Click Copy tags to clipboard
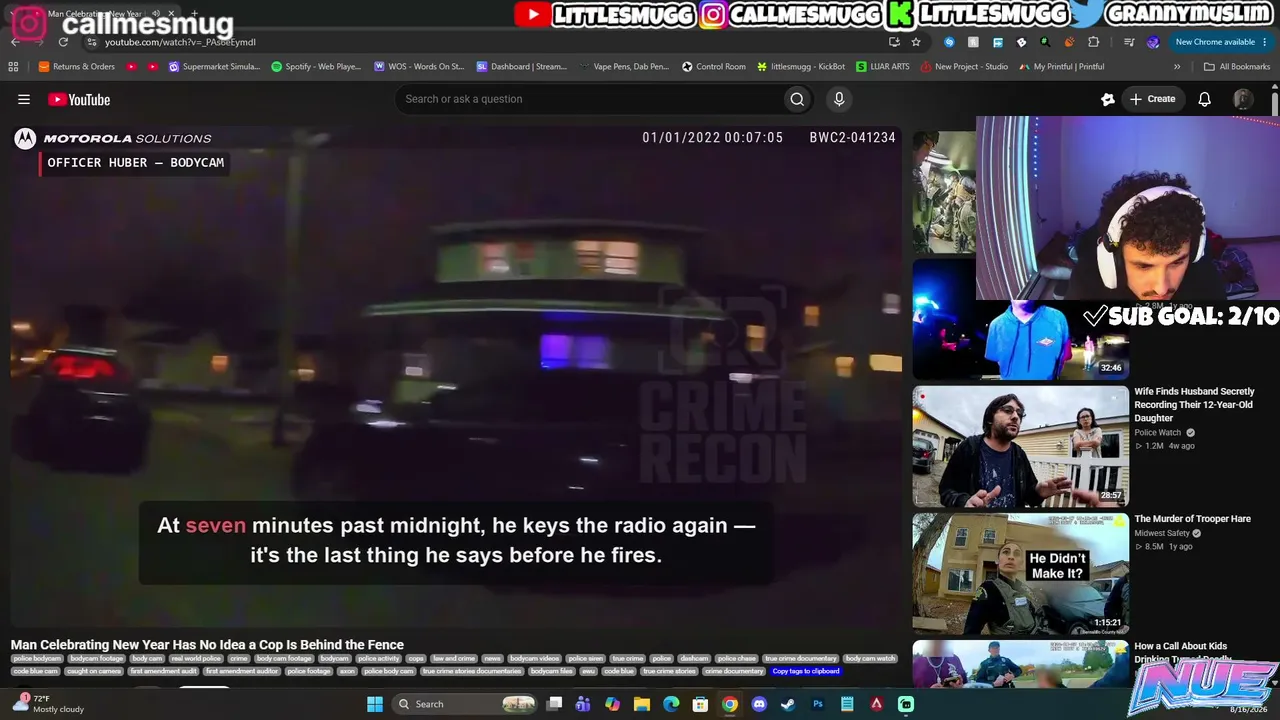Image resolution: width=1280 pixels, height=720 pixels. 806,671
